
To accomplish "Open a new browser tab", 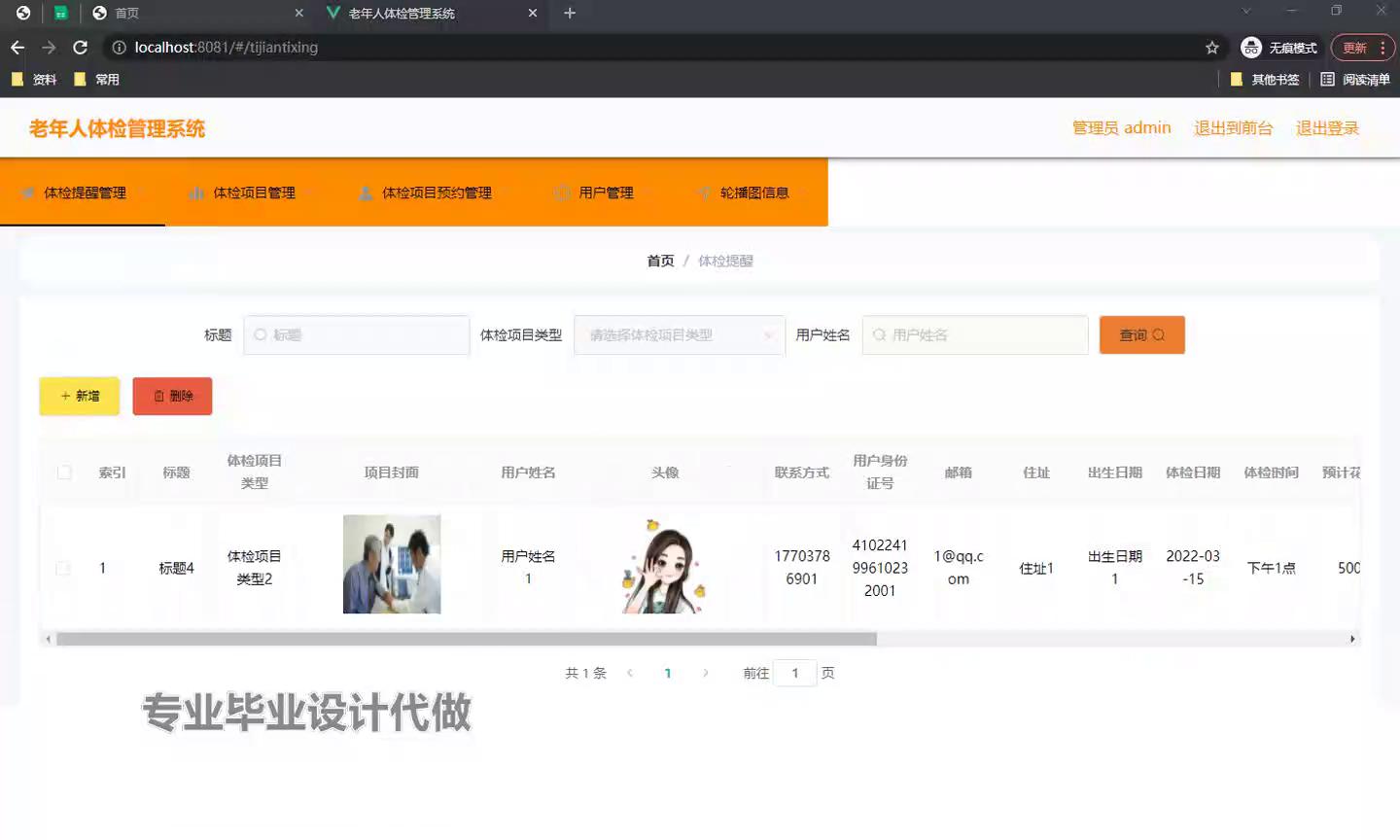I will (570, 13).
